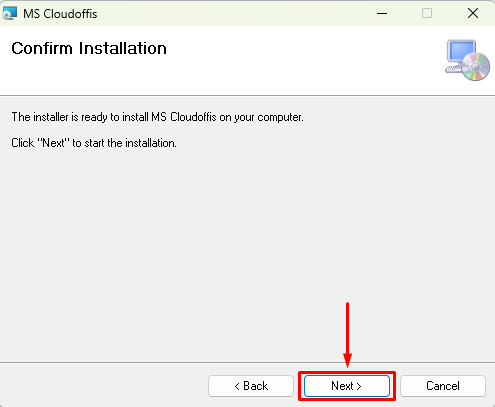Click the "The installer is ready to install" text
This screenshot has width=495, height=407.
coord(157,117)
